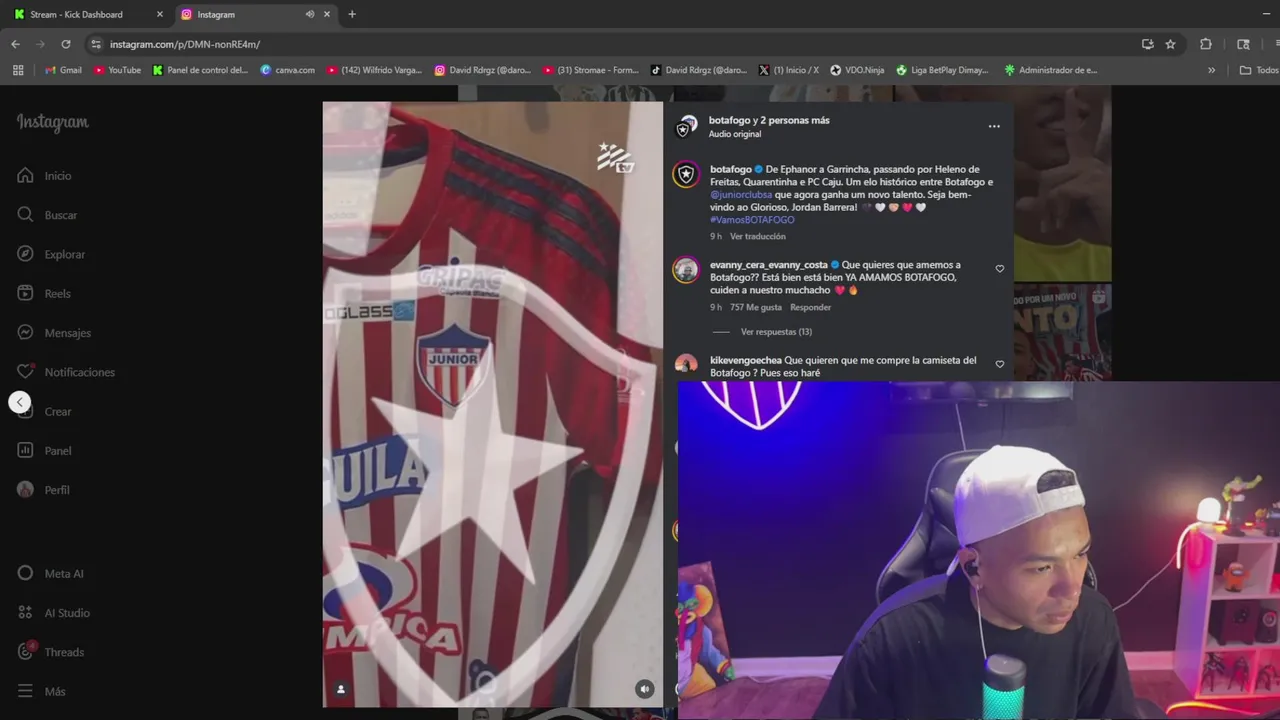The height and width of the screenshot is (720, 1280).
Task: Open Panel de control bookmark
Action: 200,70
